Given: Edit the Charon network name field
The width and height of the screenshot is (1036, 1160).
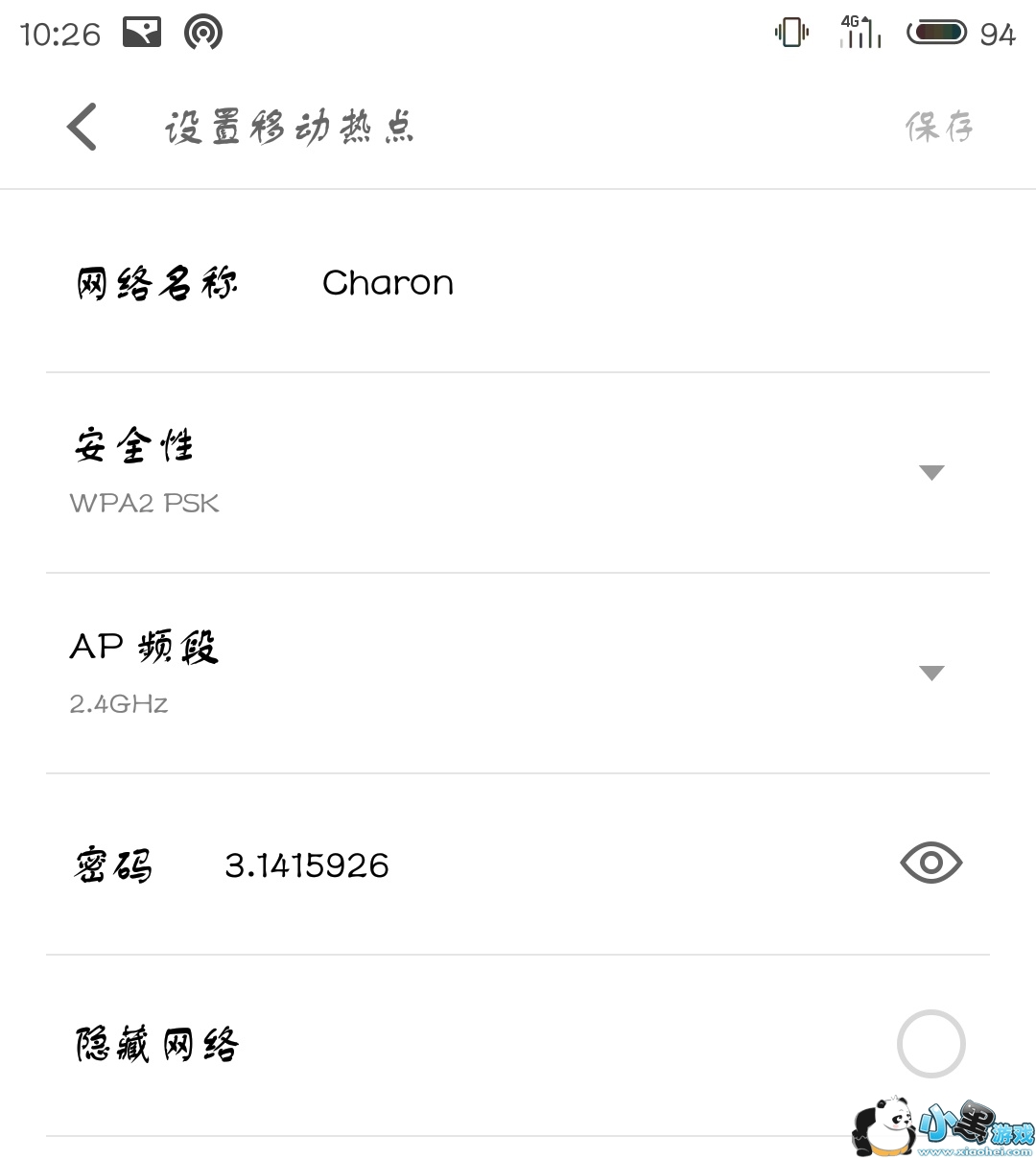Looking at the screenshot, I should (x=388, y=283).
